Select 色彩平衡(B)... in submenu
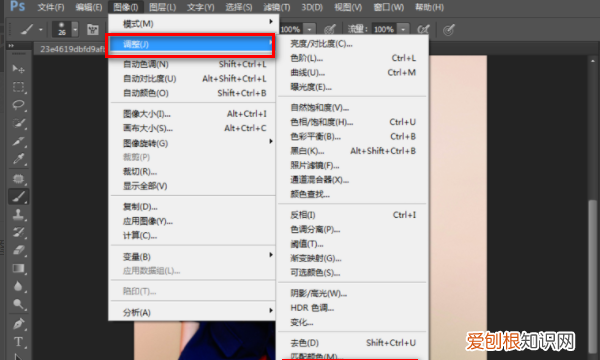Viewport: 600px width, 360px height. [x=352, y=137]
